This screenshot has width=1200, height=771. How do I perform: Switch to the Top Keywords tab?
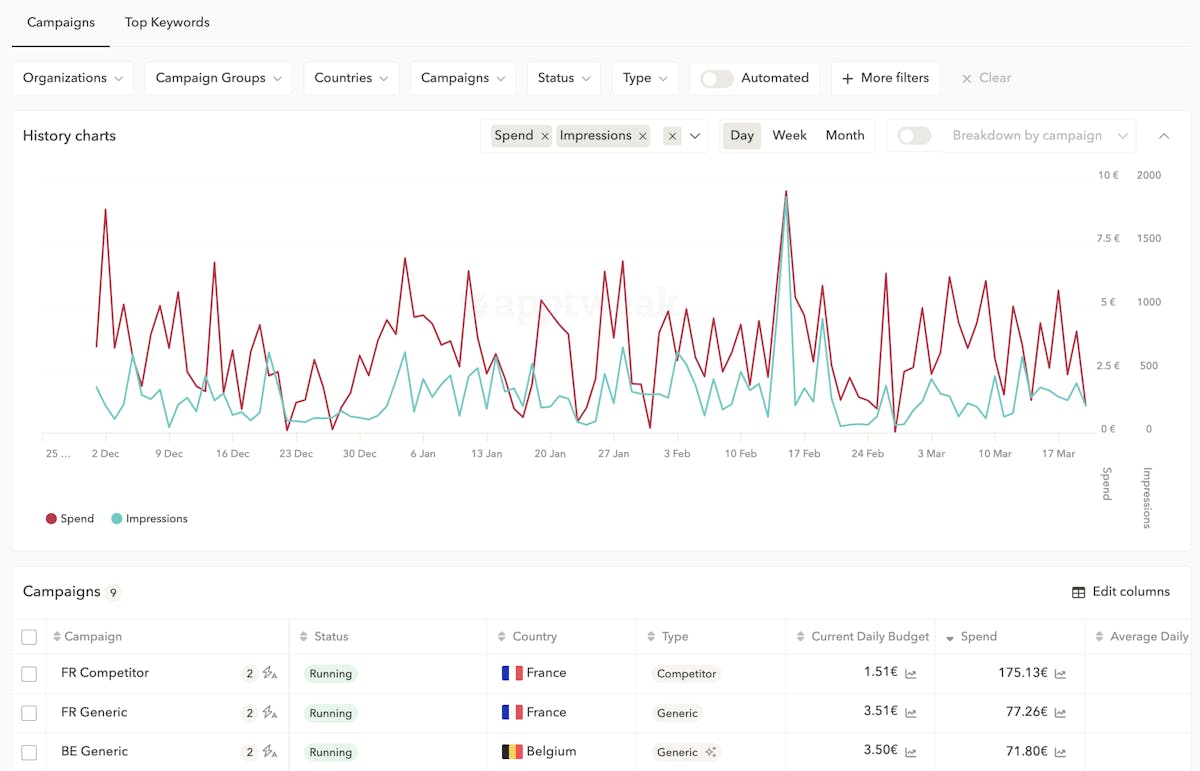pos(167,22)
